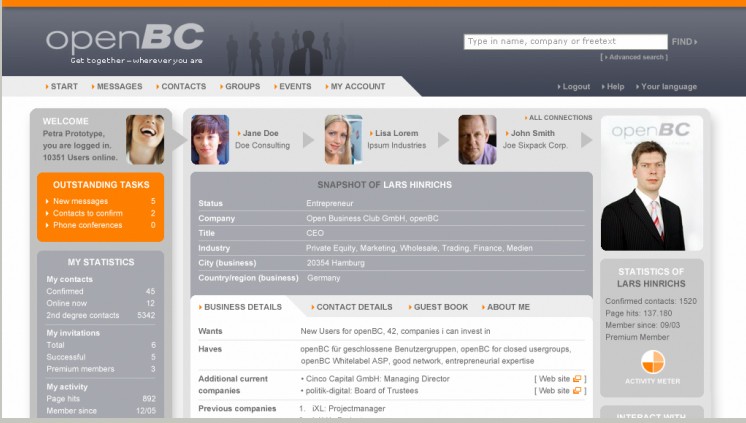Viewport: 746px width, 423px height.
Task: Click 'Premium Member' text
Action: click(x=637, y=337)
